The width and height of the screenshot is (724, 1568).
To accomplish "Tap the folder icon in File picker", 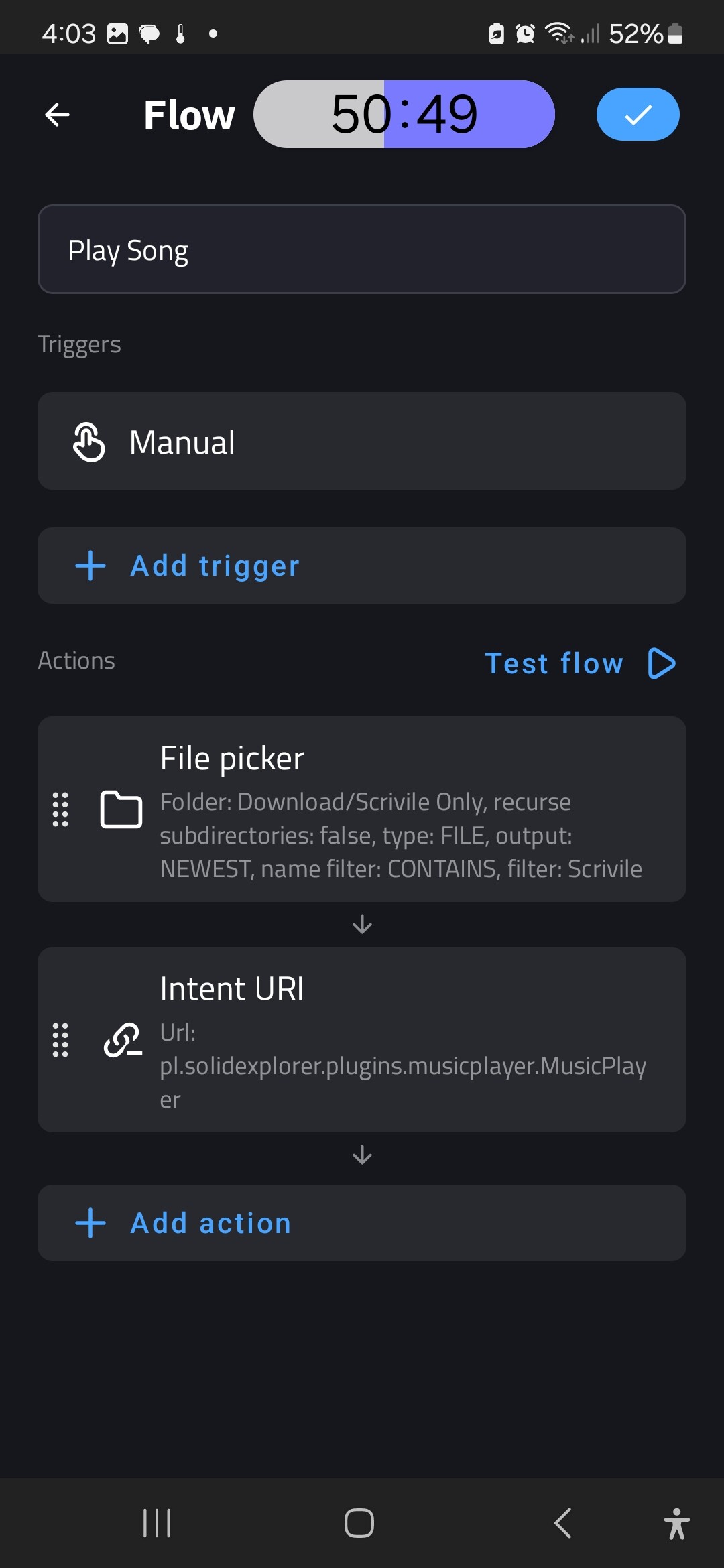I will (x=121, y=809).
